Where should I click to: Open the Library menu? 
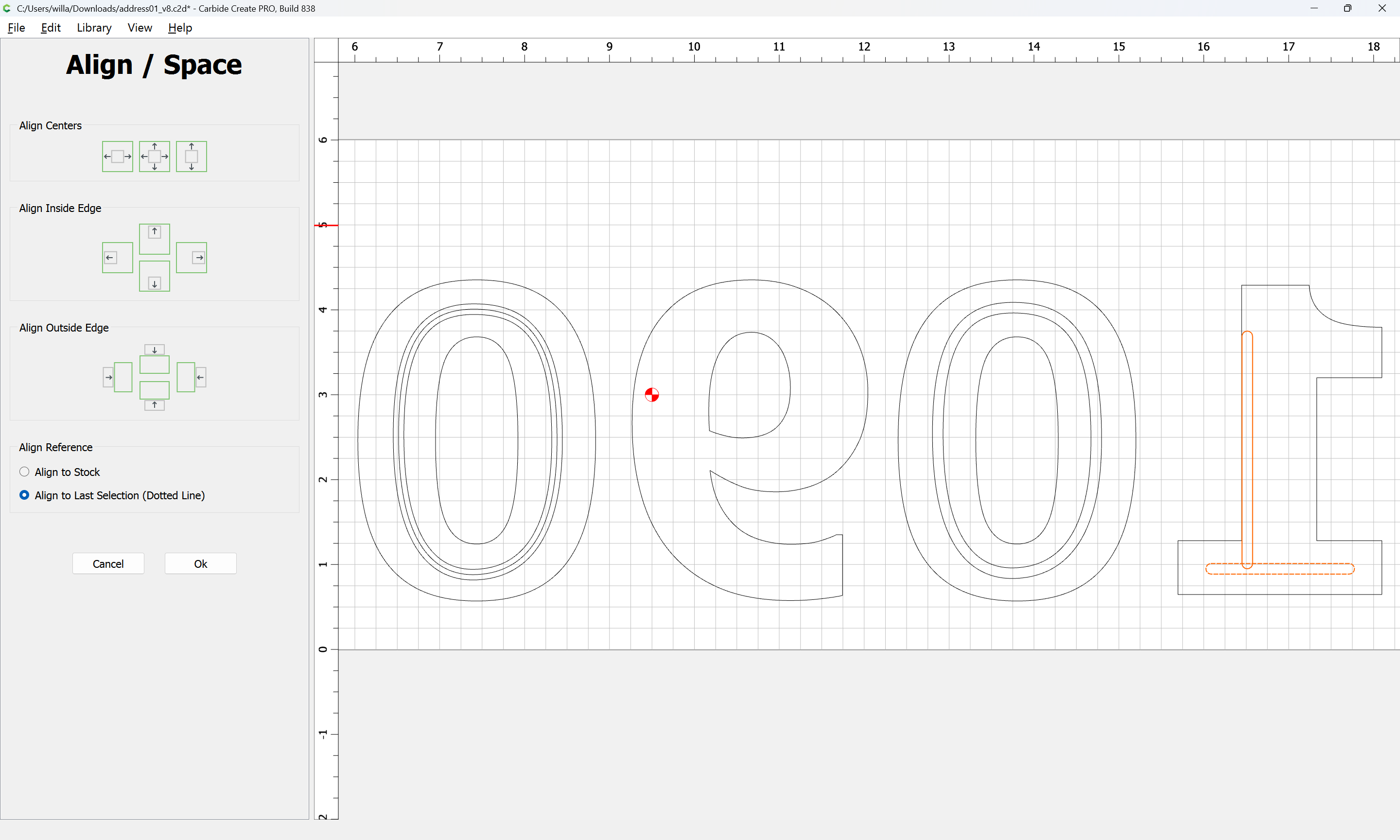tap(94, 28)
